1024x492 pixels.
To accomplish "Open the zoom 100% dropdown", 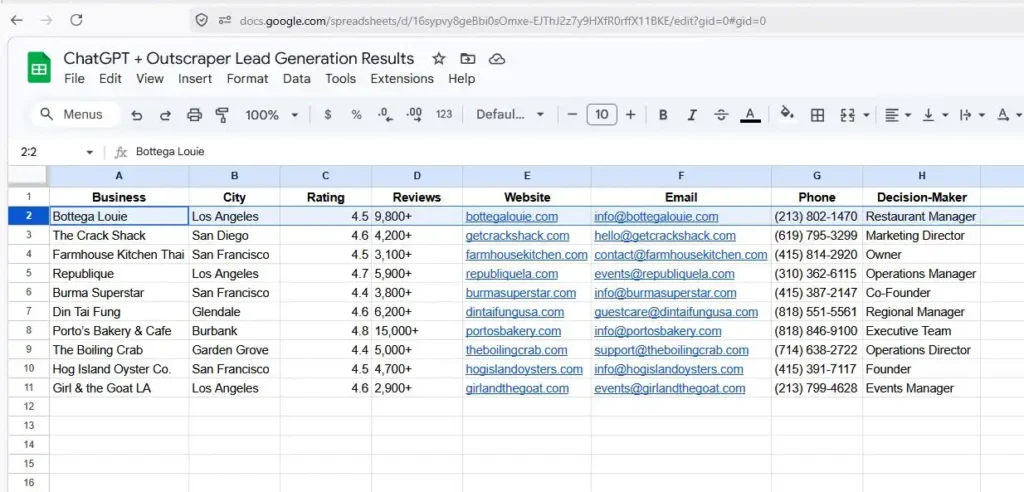I will pyautogui.click(x=271, y=115).
